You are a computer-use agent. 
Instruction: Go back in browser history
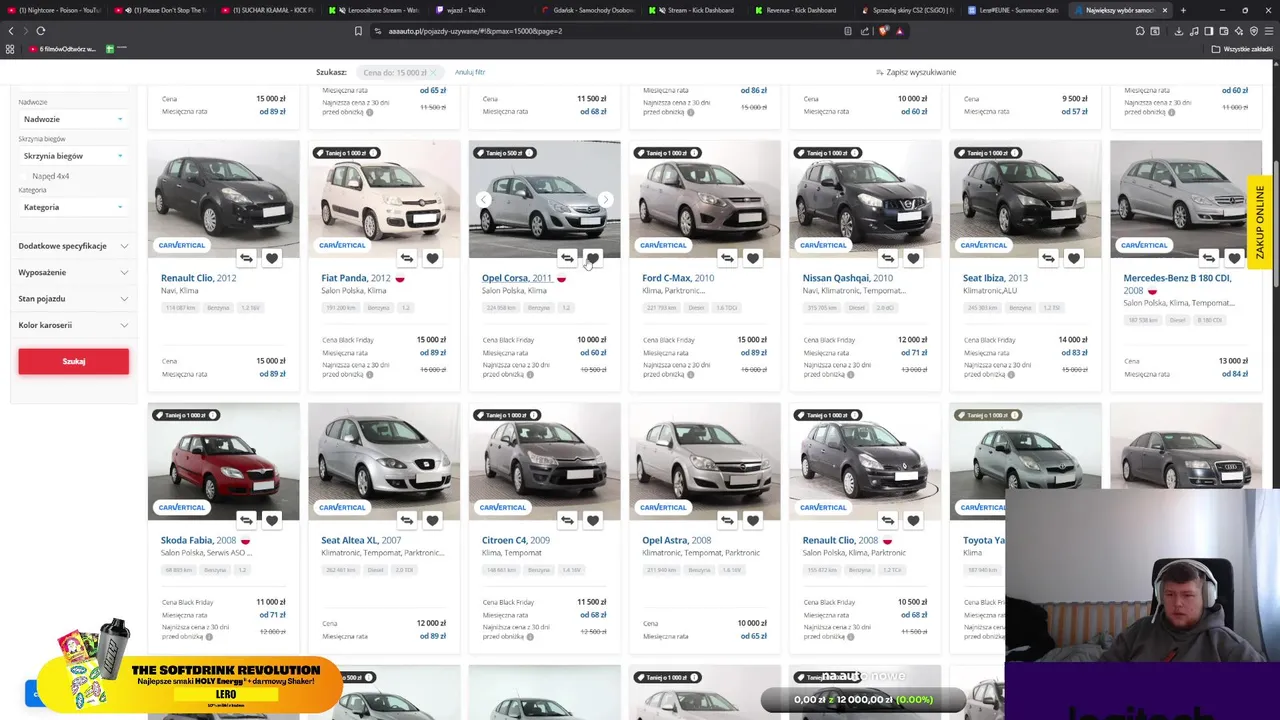pos(11,31)
